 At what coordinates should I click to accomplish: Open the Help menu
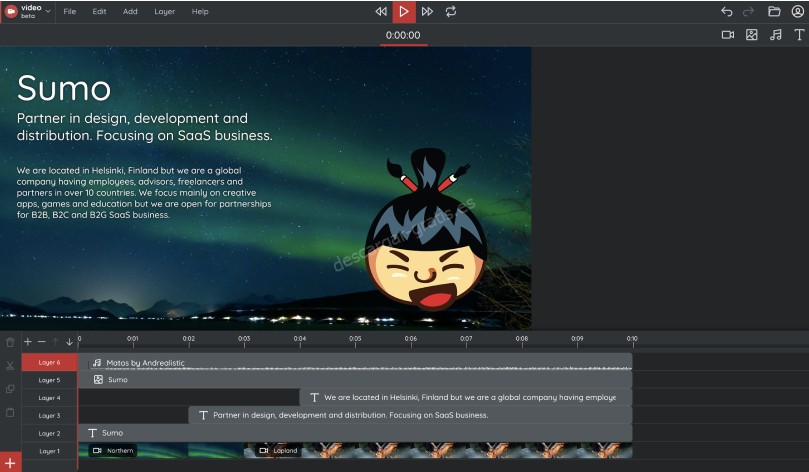(200, 12)
